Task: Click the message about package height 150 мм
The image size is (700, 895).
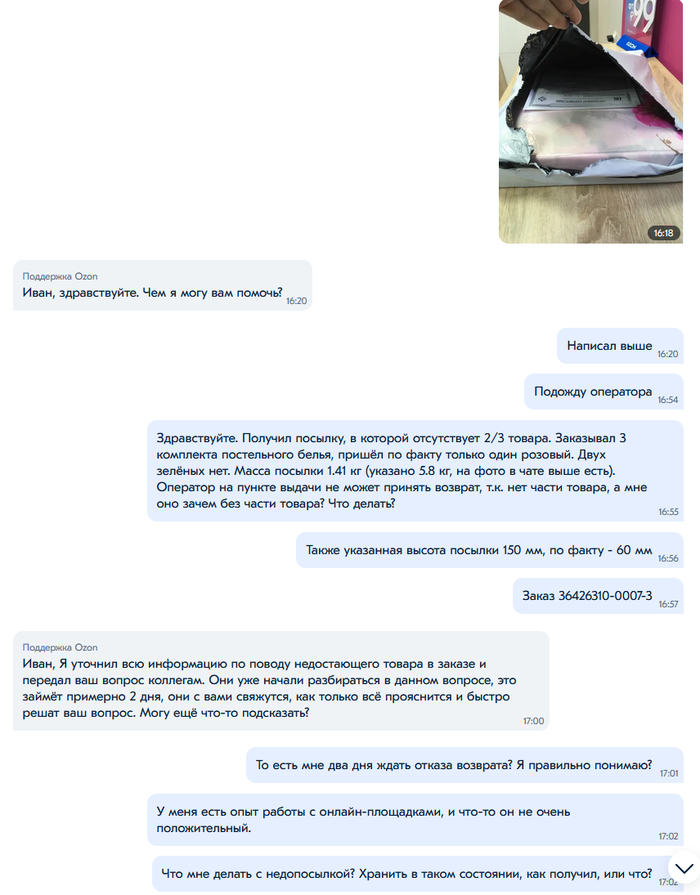Action: [x=489, y=550]
